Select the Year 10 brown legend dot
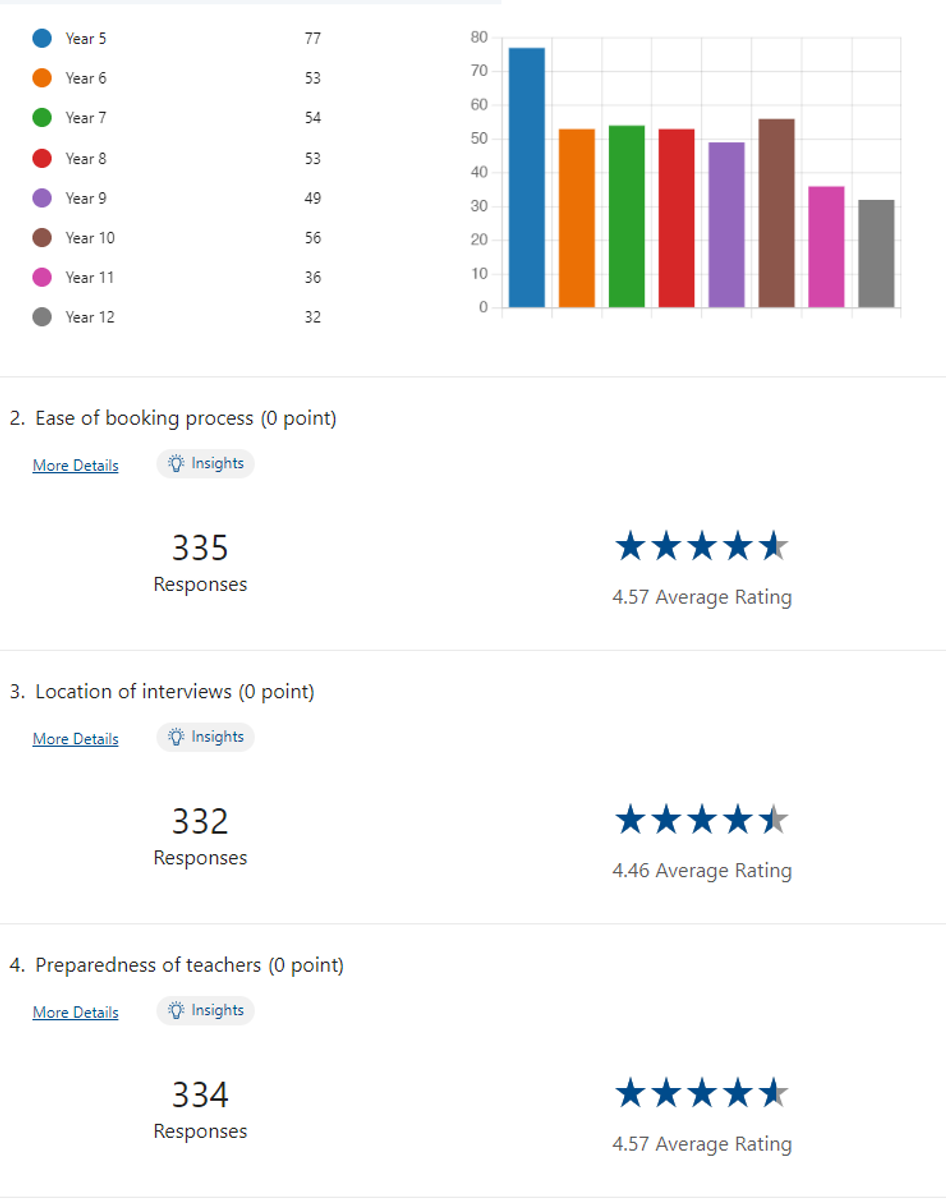The height and width of the screenshot is (1200, 946). pos(42,238)
